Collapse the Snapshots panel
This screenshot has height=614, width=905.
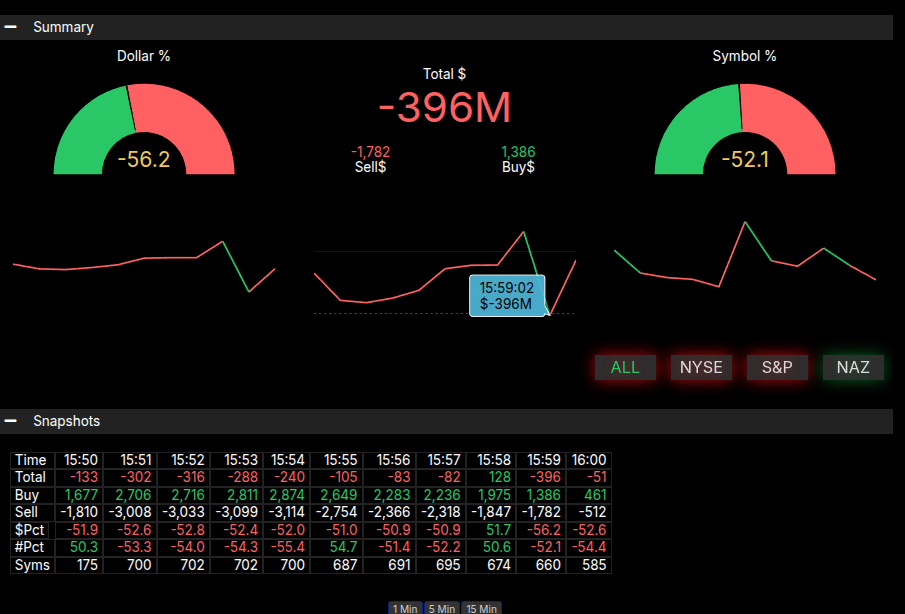pyautogui.click(x=11, y=421)
